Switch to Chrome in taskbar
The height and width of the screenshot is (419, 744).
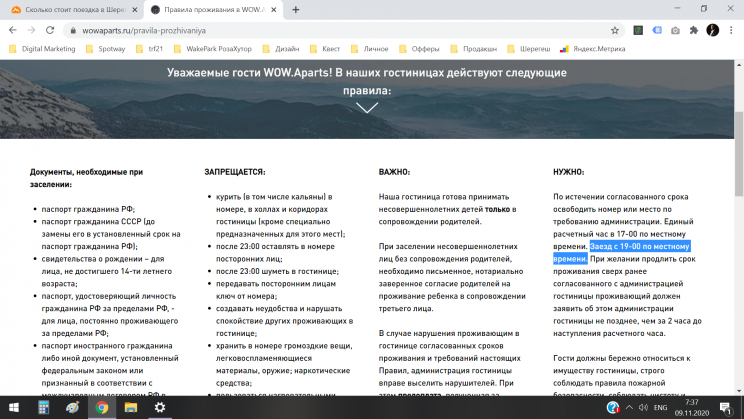pyautogui.click(x=102, y=408)
